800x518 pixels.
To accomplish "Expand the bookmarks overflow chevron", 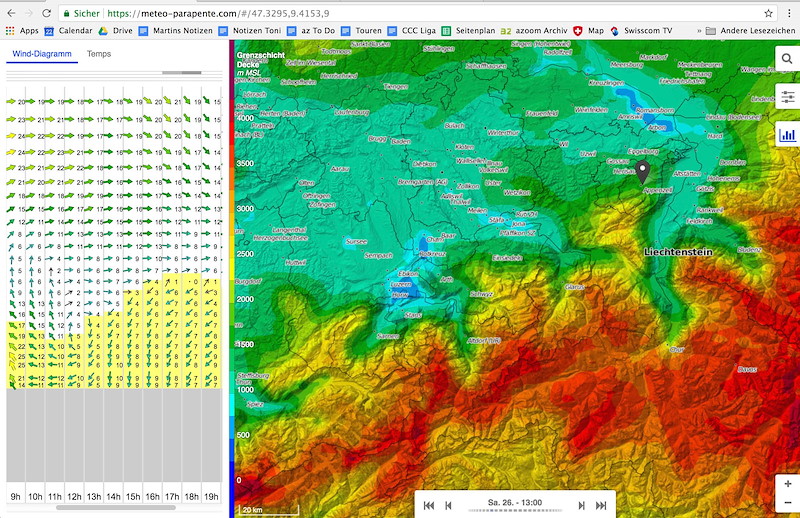I will click(x=699, y=31).
